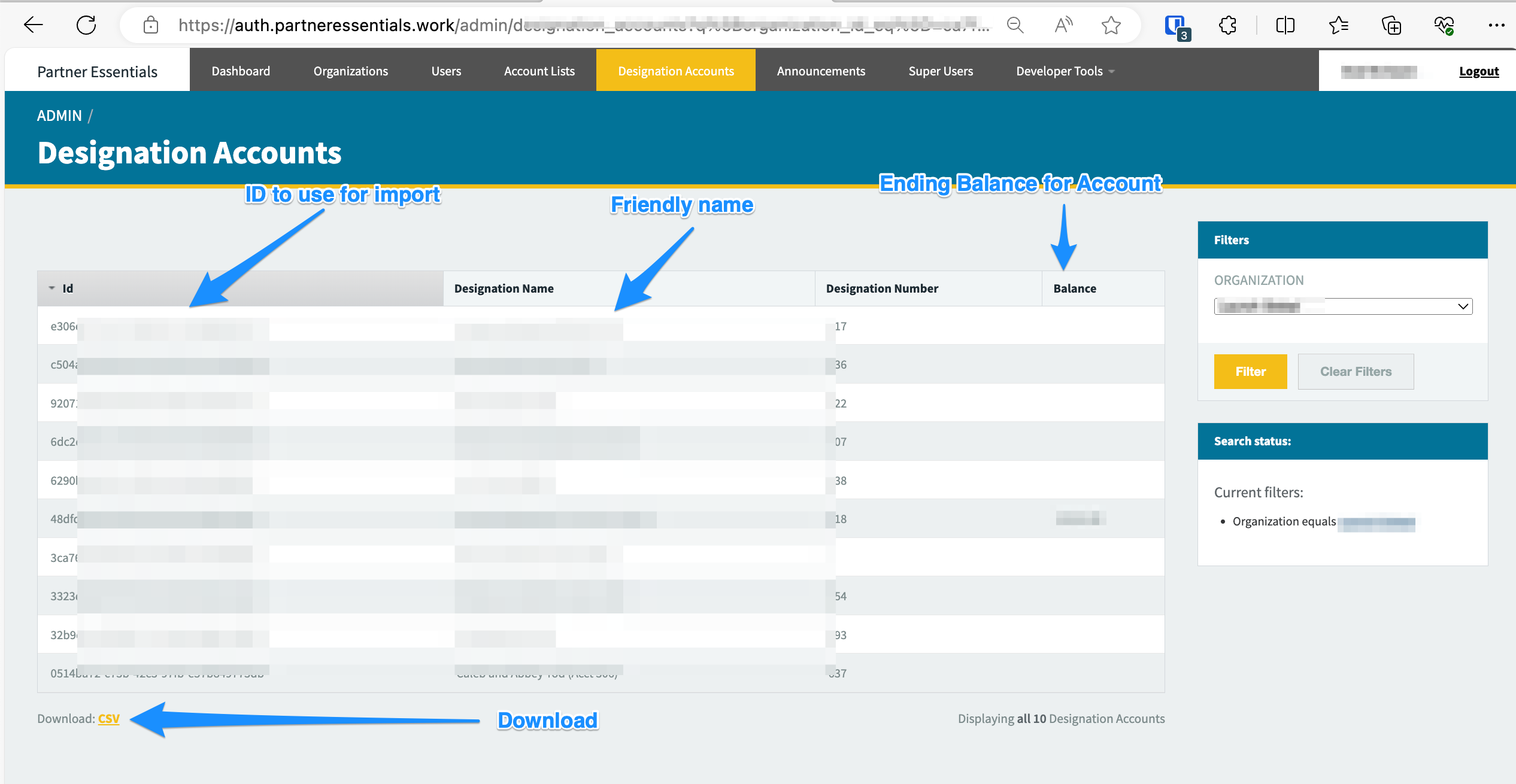Image resolution: width=1516 pixels, height=784 pixels.
Task: Switch to the Users tab
Action: (446, 71)
